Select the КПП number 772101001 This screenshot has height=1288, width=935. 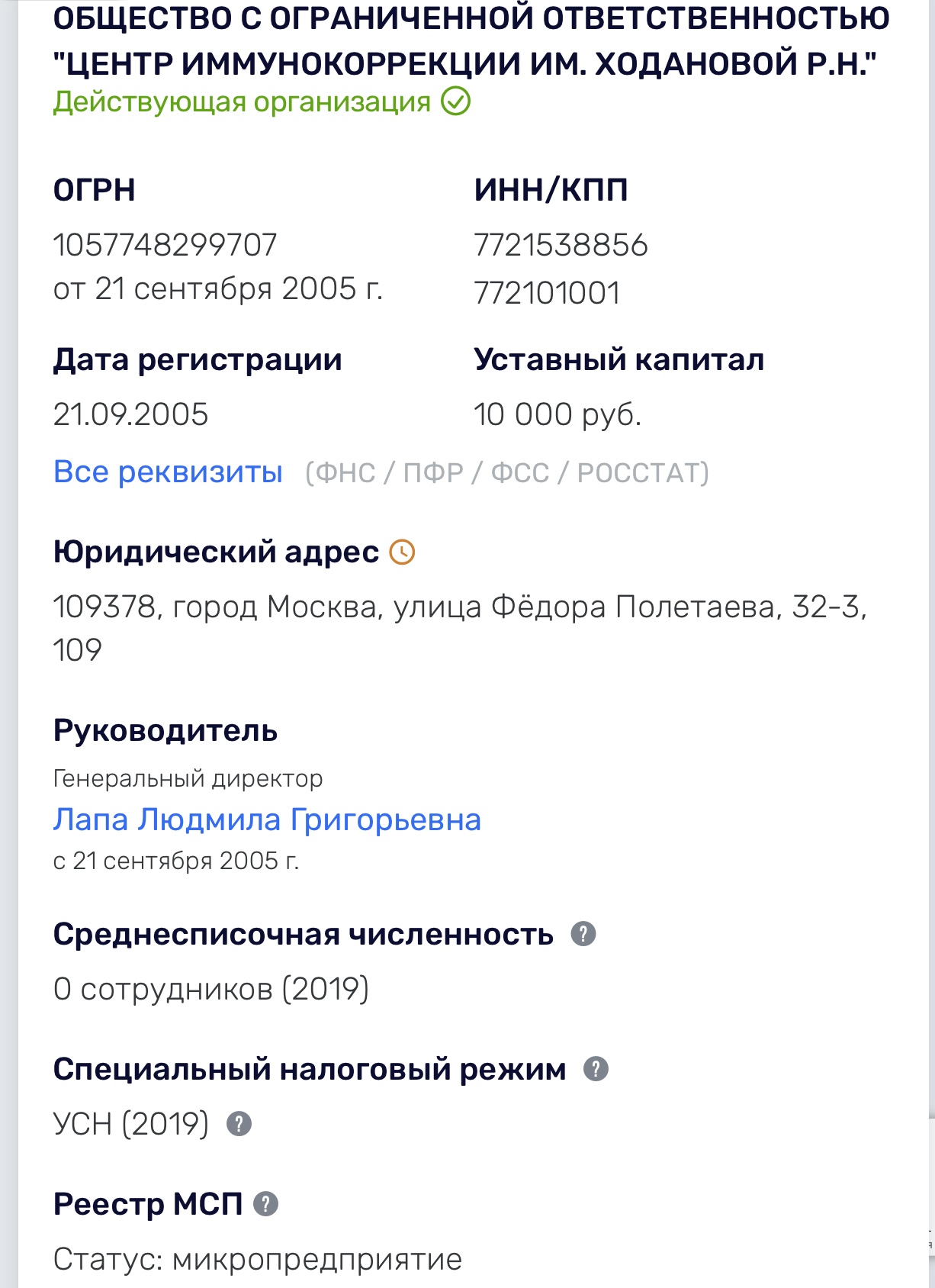[x=547, y=293]
